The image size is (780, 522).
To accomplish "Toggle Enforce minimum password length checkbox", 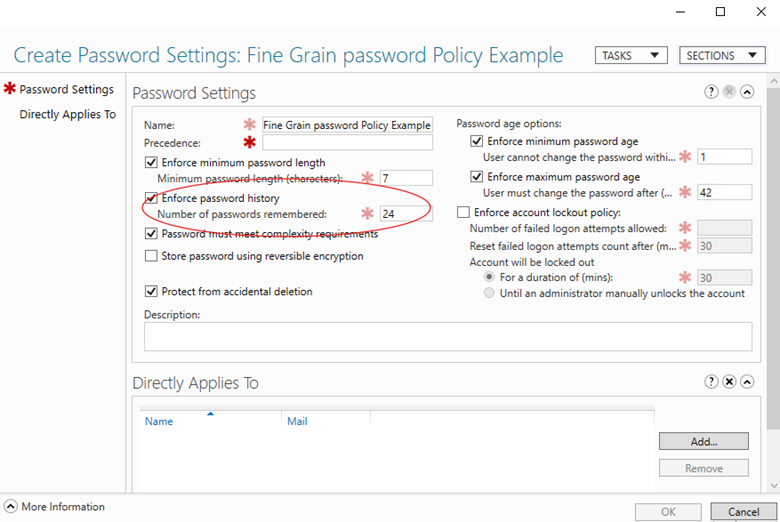I will (151, 163).
